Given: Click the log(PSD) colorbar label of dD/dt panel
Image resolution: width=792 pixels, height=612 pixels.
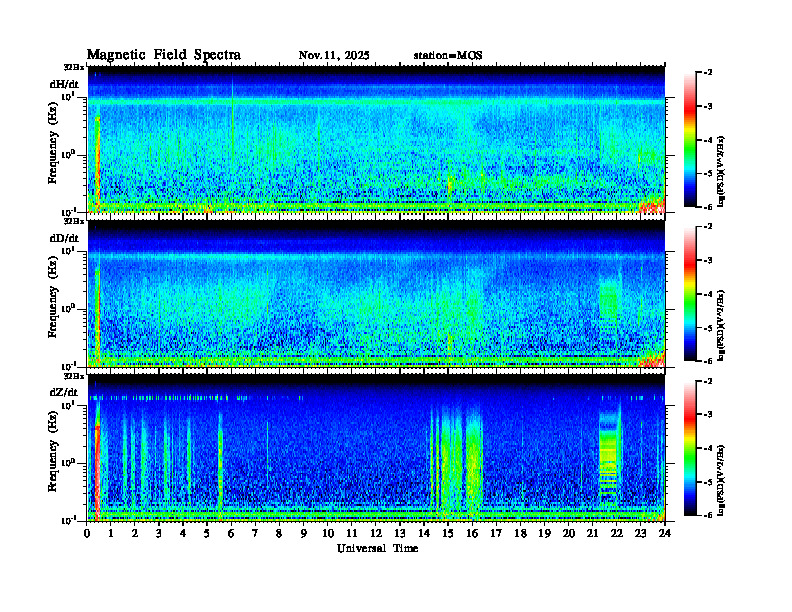Looking at the screenshot, I should [722, 325].
